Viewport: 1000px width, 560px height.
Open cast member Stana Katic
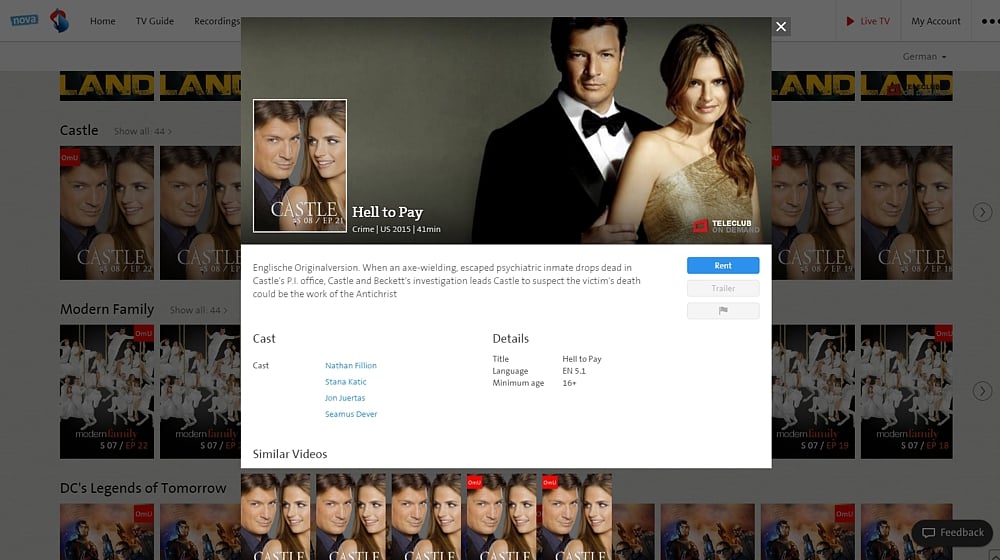click(x=346, y=381)
